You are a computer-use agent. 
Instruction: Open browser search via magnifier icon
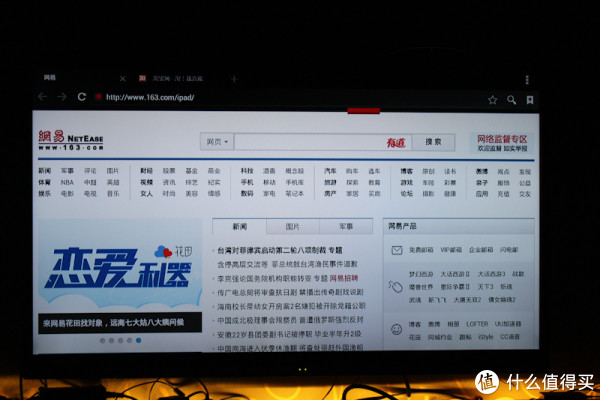(x=512, y=100)
